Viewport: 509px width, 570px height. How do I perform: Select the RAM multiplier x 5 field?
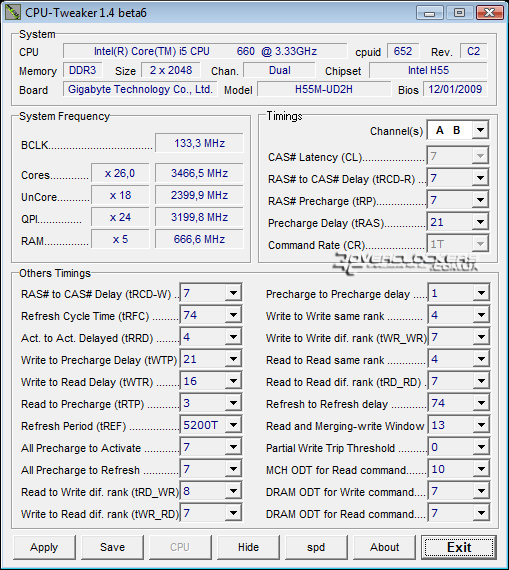120,239
